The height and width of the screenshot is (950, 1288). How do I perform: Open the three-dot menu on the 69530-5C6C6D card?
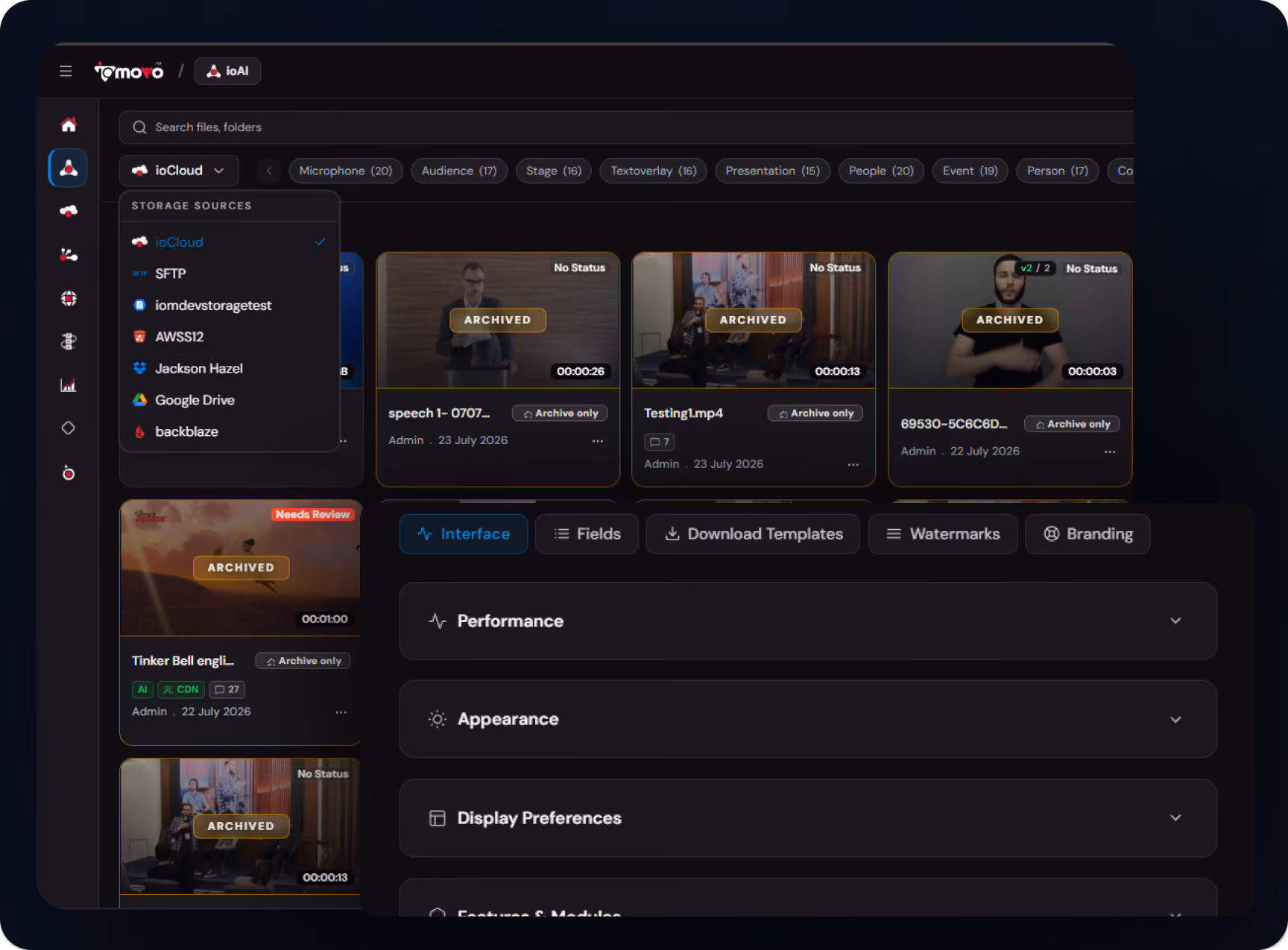[1110, 452]
